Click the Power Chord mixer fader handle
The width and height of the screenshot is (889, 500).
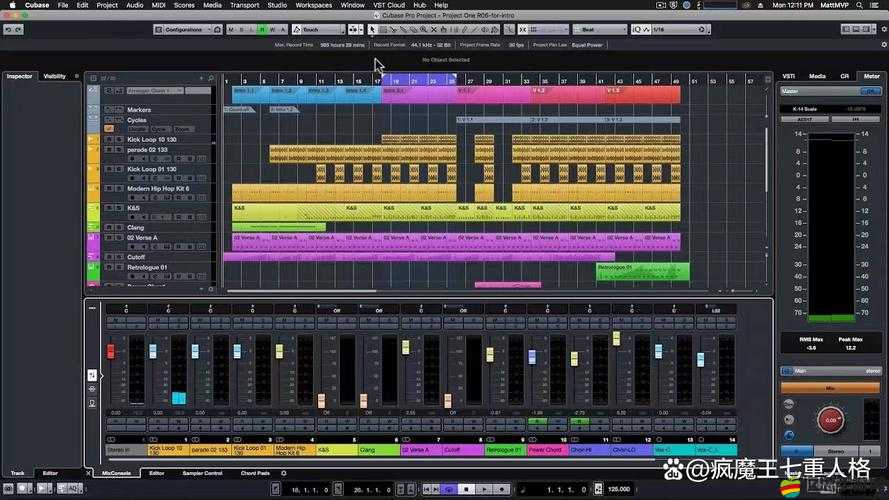click(532, 357)
